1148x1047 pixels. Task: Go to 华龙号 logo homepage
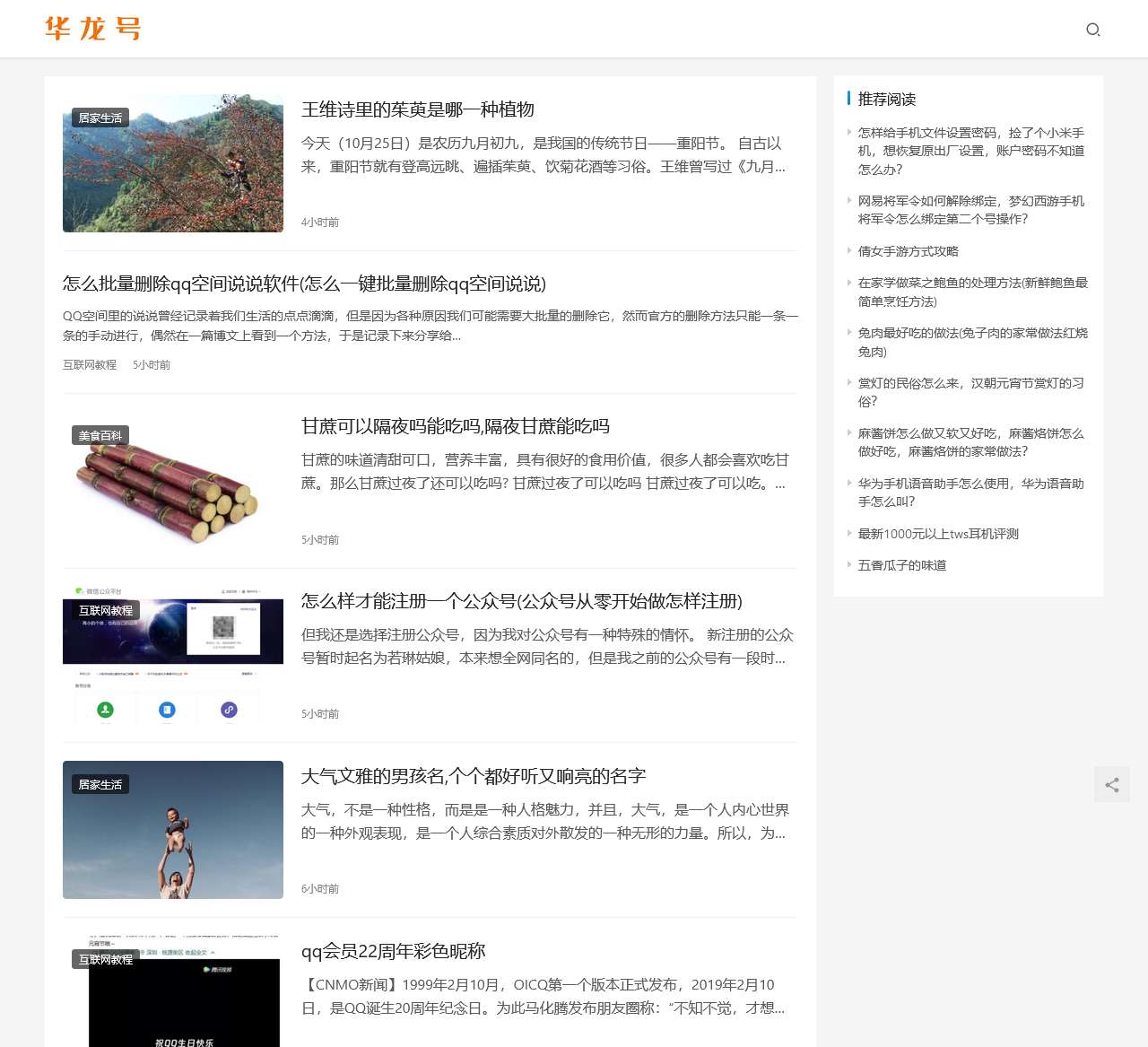[x=93, y=29]
